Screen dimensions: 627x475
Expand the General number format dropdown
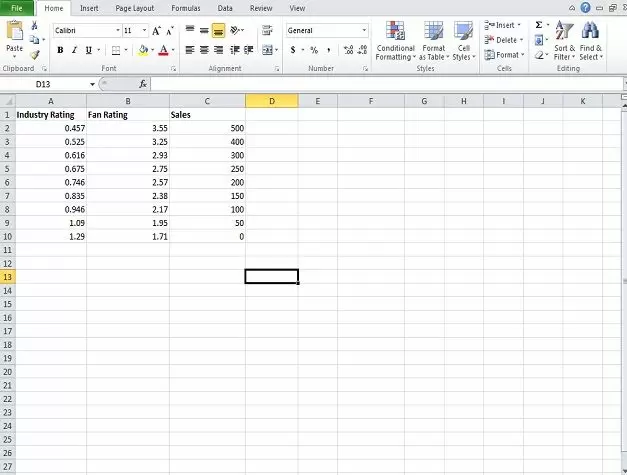tap(364, 31)
